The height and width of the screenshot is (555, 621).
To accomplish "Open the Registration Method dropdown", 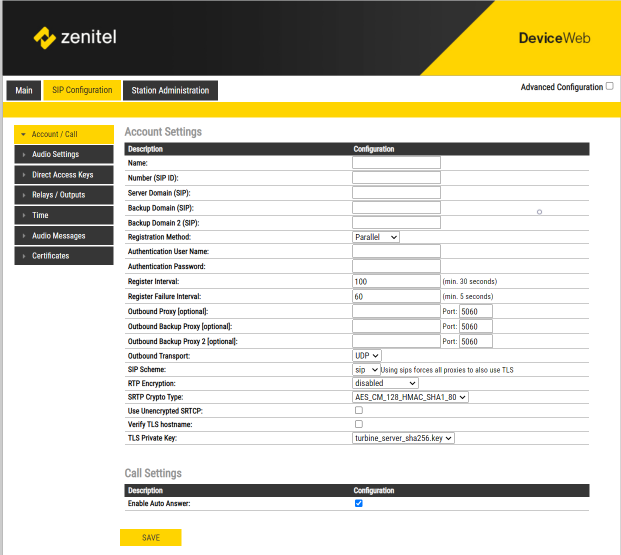I will click(x=376, y=237).
